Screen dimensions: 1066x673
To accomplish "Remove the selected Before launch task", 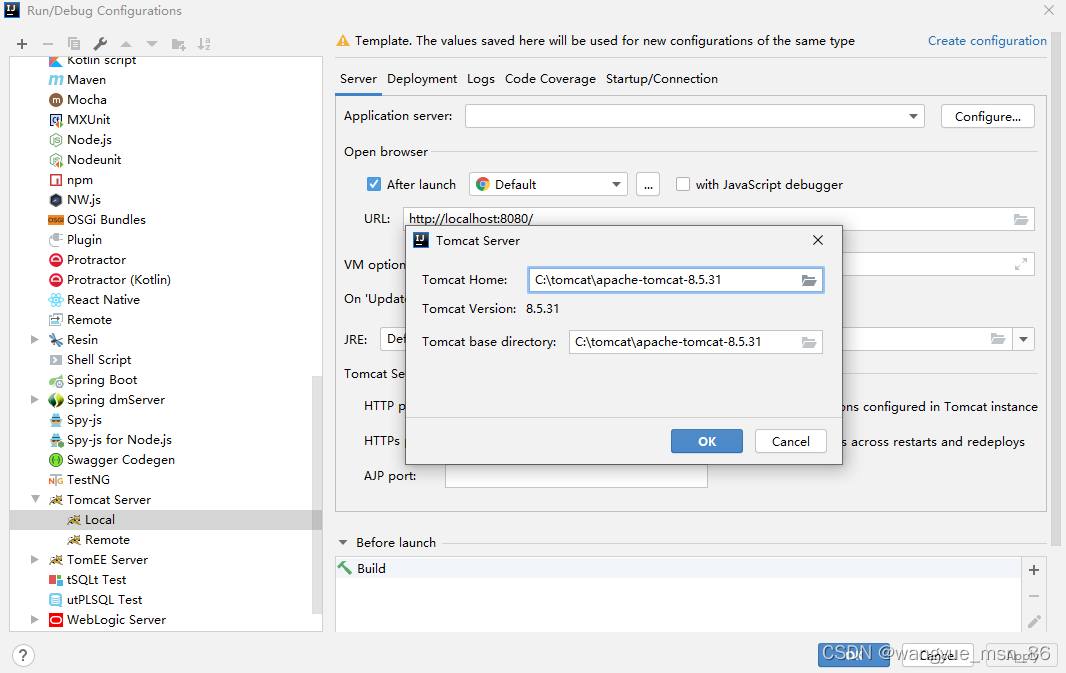I will (1033, 596).
